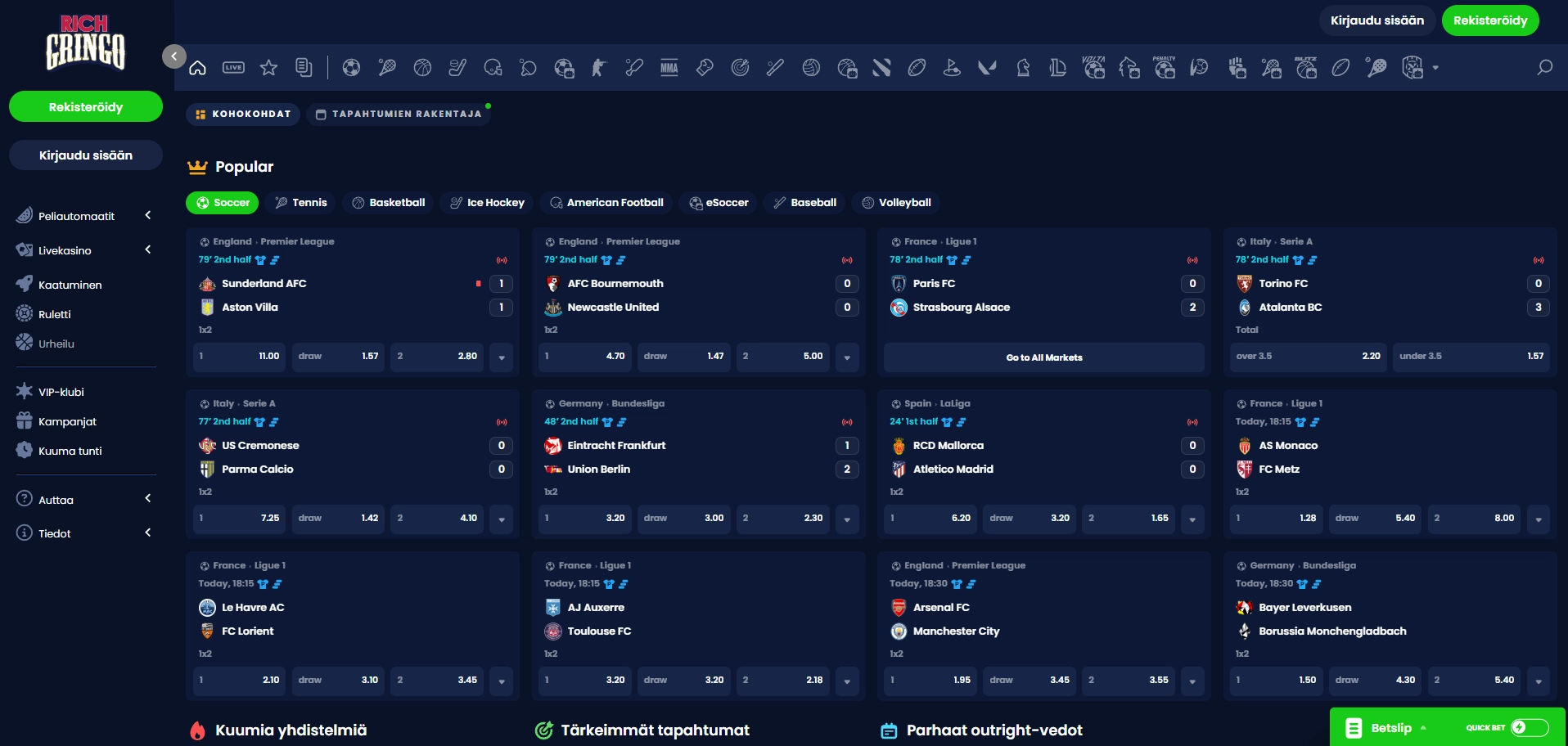Select the darts target sport icon
The image size is (1568, 746).
[x=740, y=68]
